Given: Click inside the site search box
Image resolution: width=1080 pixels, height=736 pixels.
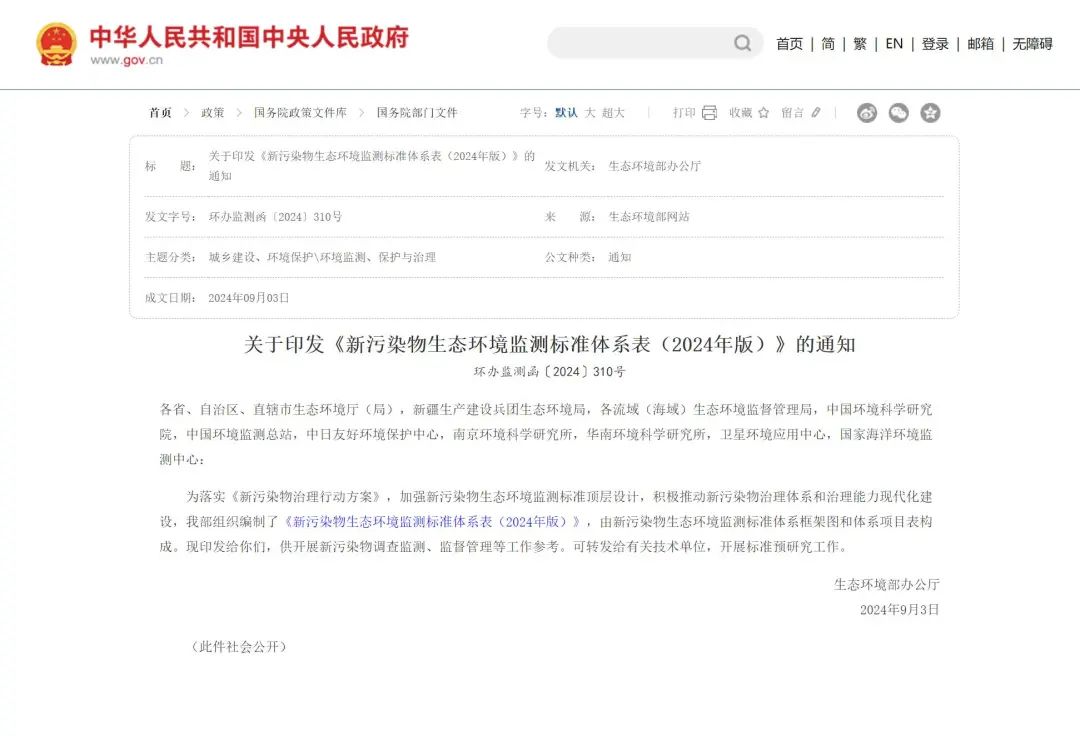Looking at the screenshot, I should coord(641,43).
